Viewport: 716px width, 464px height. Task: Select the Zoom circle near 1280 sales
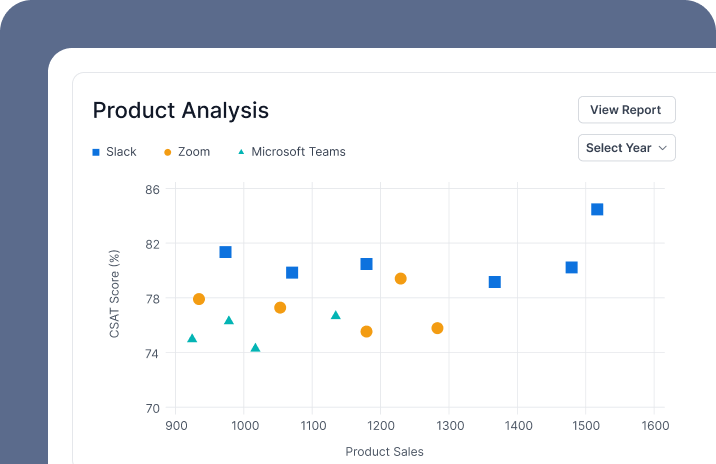[x=437, y=328]
